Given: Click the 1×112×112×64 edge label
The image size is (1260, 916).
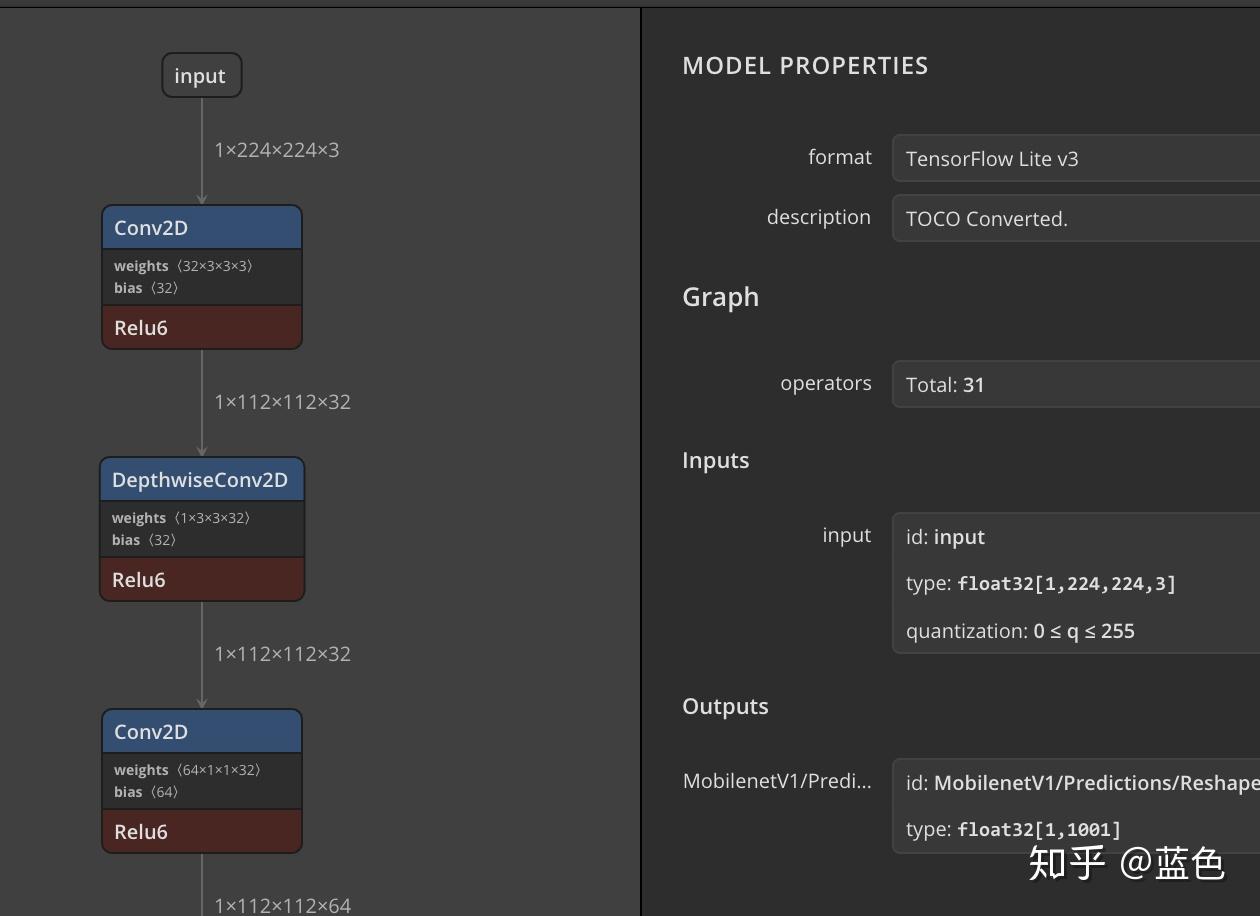Looking at the screenshot, I should pyautogui.click(x=283, y=906).
